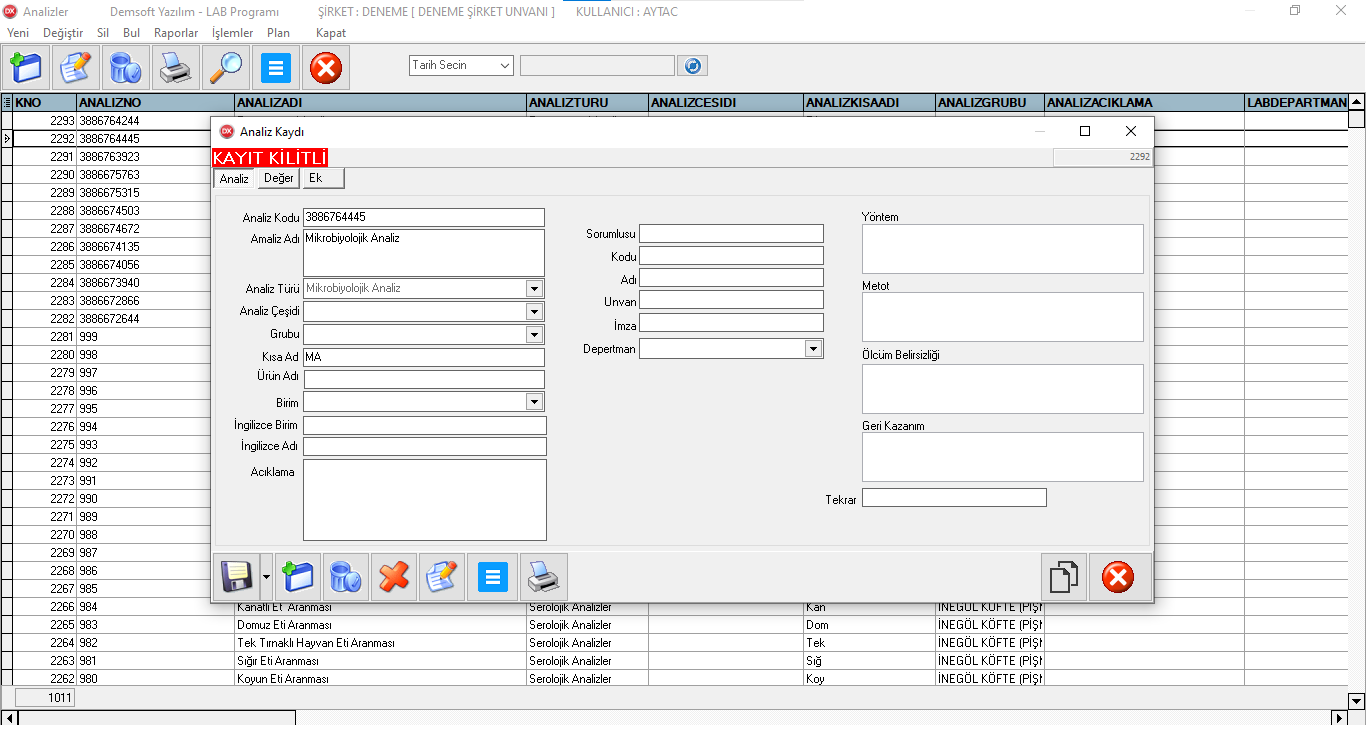1368x731 pixels.
Task: Click the Yöntem text area
Action: 1003,249
